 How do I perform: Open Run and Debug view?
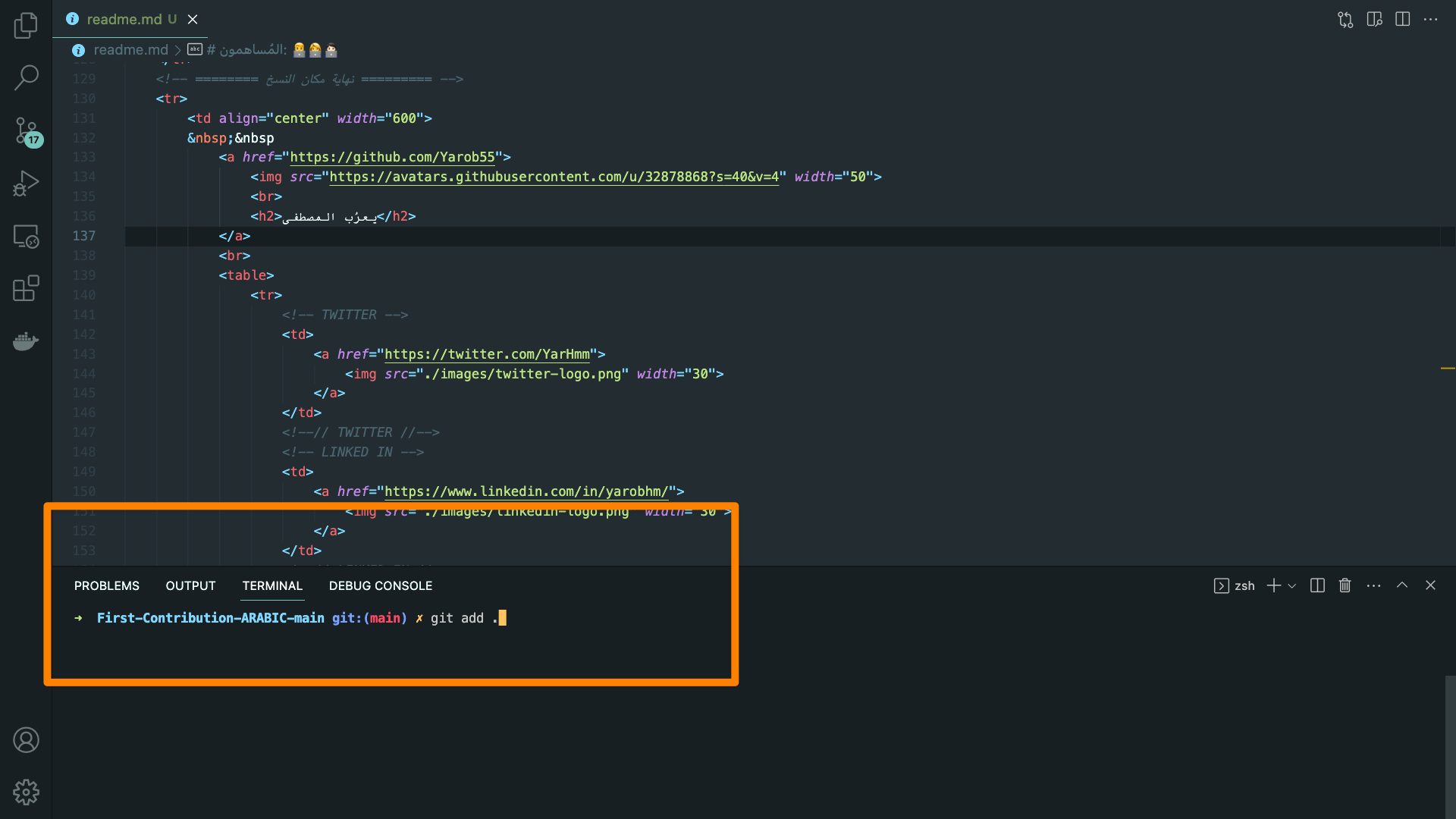tap(26, 184)
